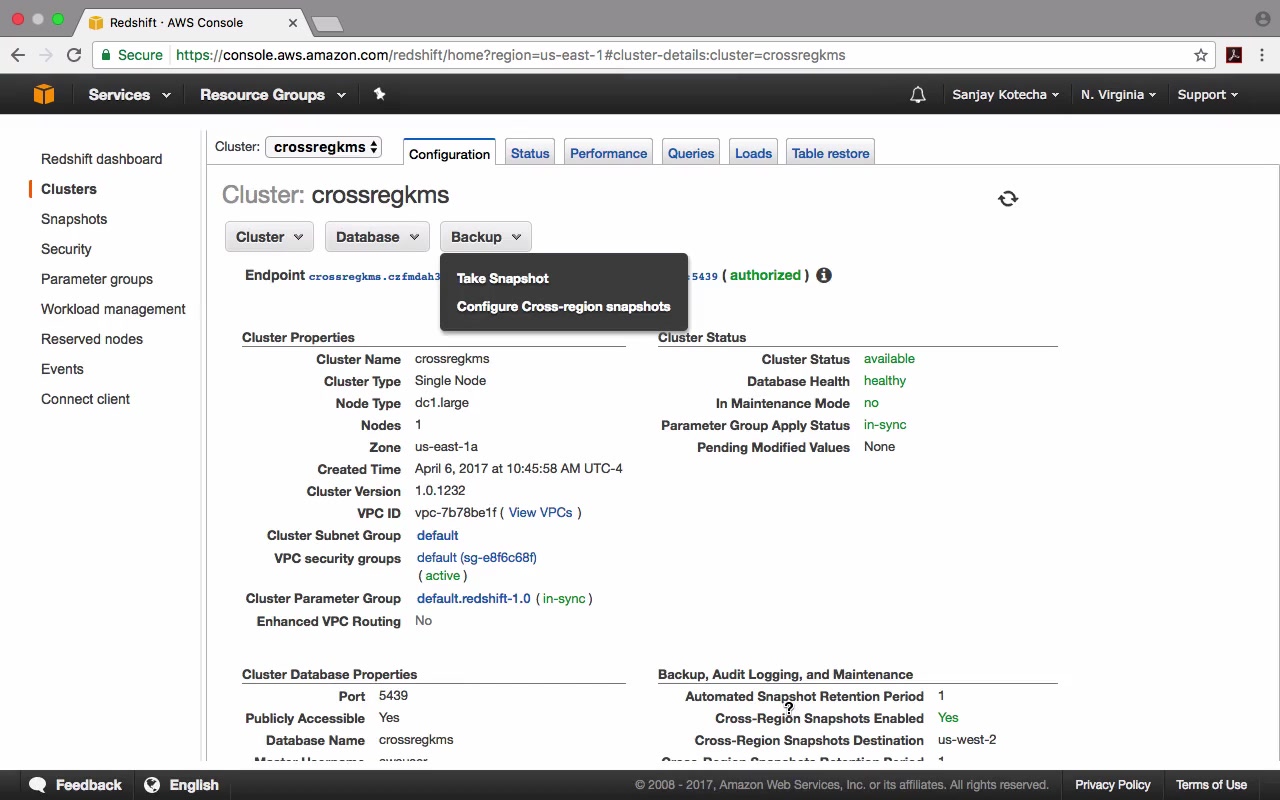Open the default.redshift-1.0 parameter group link
Image resolution: width=1280 pixels, height=800 pixels.
tap(474, 598)
